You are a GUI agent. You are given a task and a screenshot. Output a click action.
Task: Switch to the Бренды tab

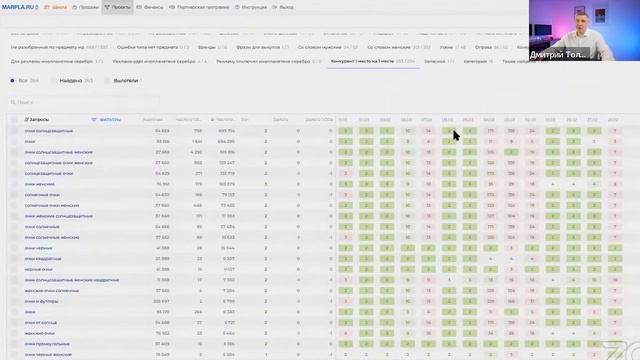tap(212, 47)
